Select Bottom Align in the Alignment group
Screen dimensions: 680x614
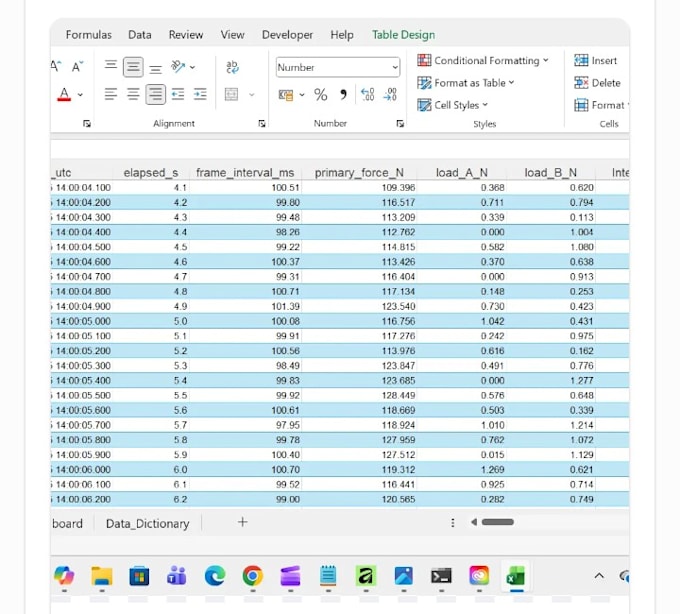point(156,68)
